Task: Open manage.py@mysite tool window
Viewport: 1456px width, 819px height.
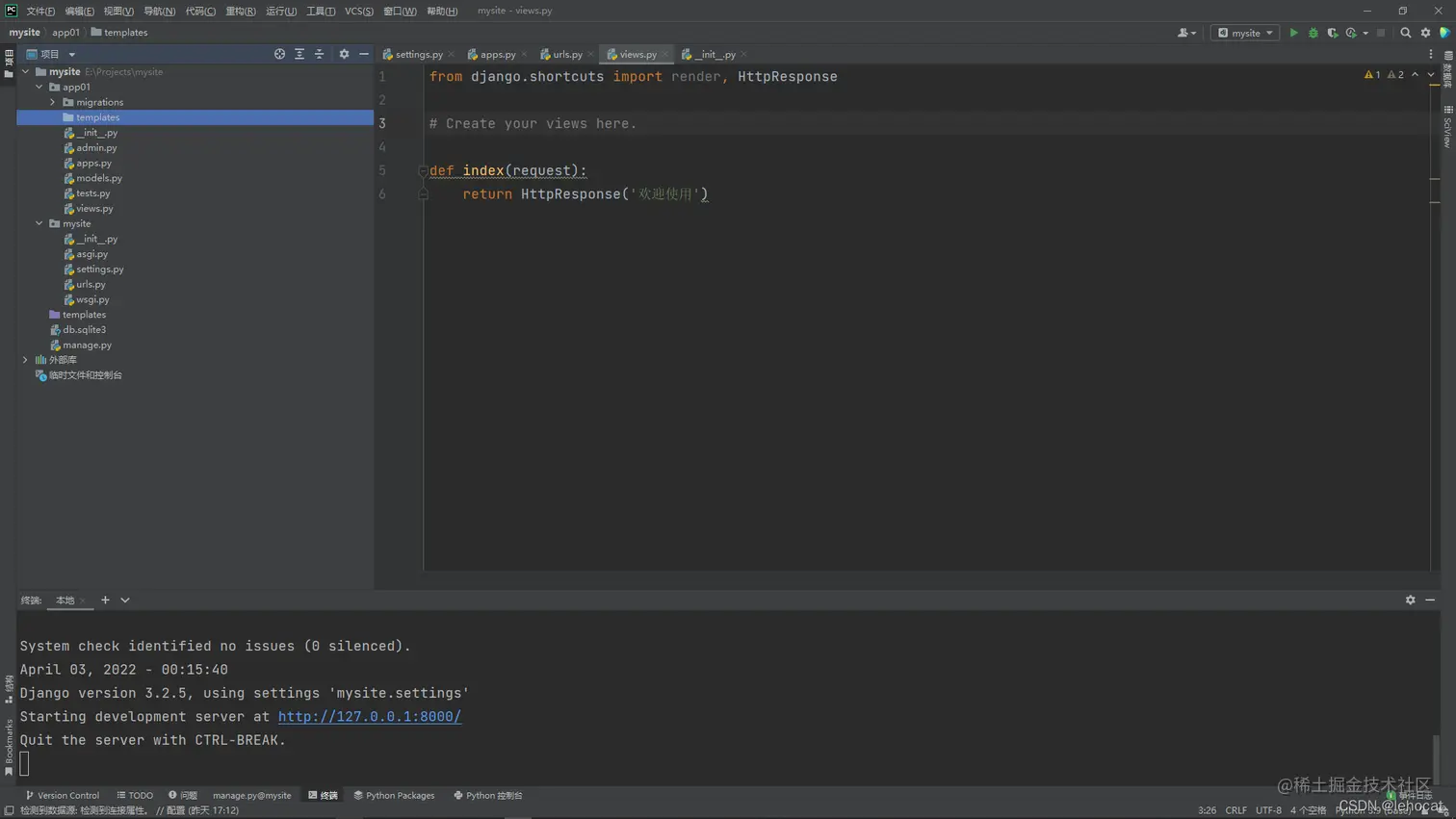Action: [x=251, y=795]
